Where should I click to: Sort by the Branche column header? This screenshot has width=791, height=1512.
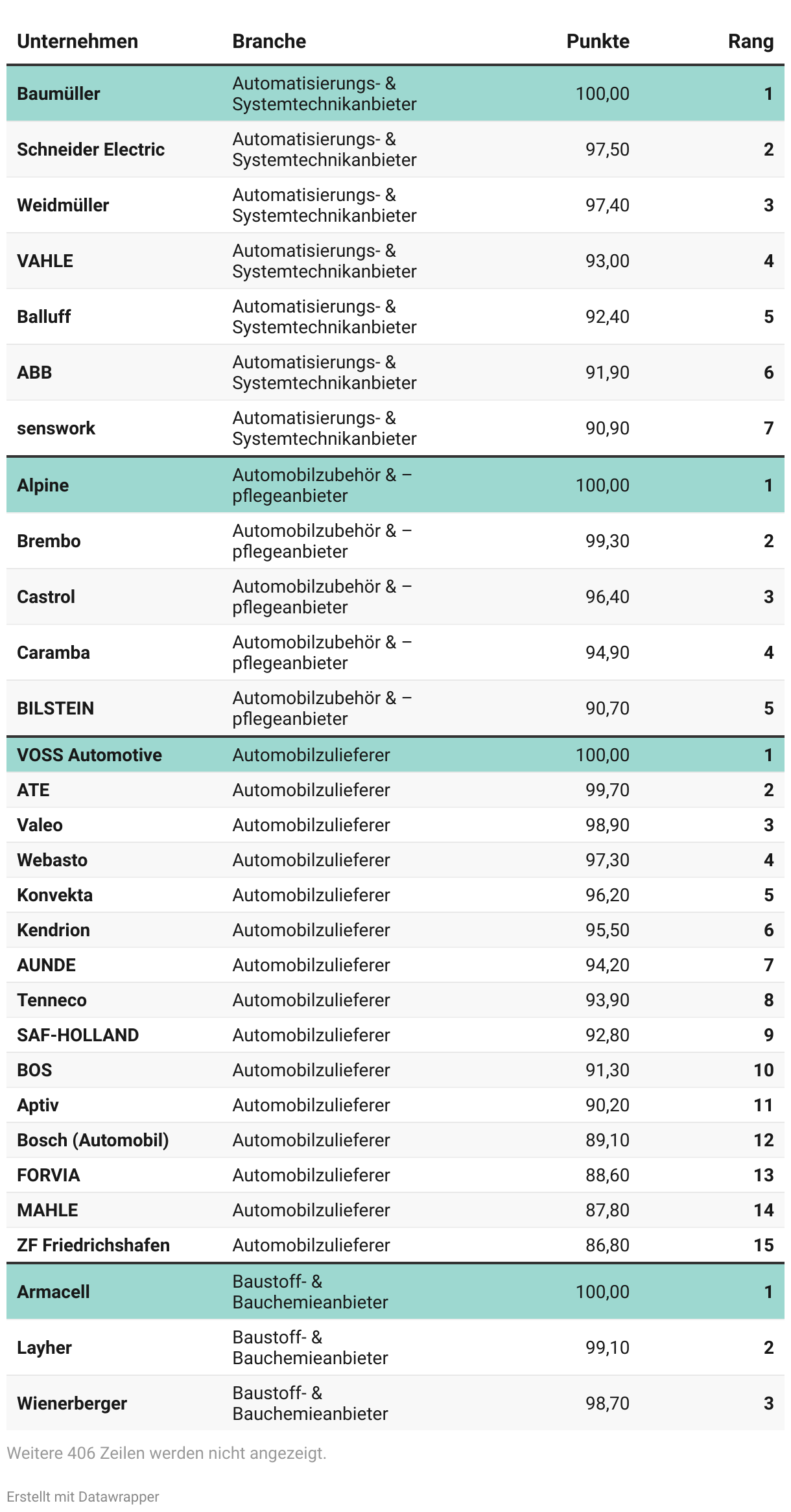click(269, 41)
